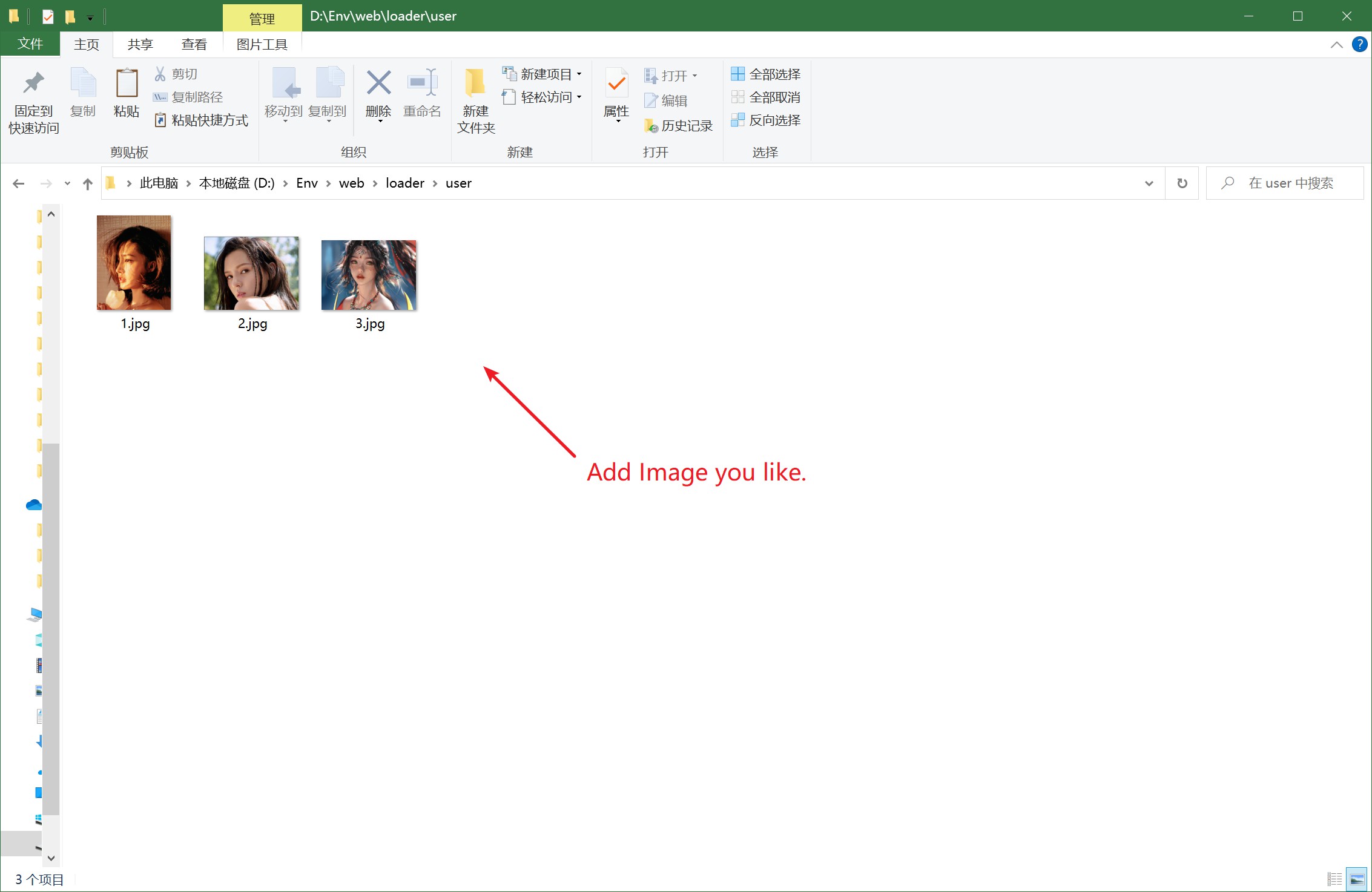Select the 2.jpg image thumbnail
Image resolution: width=1372 pixels, height=892 pixels.
click(251, 274)
